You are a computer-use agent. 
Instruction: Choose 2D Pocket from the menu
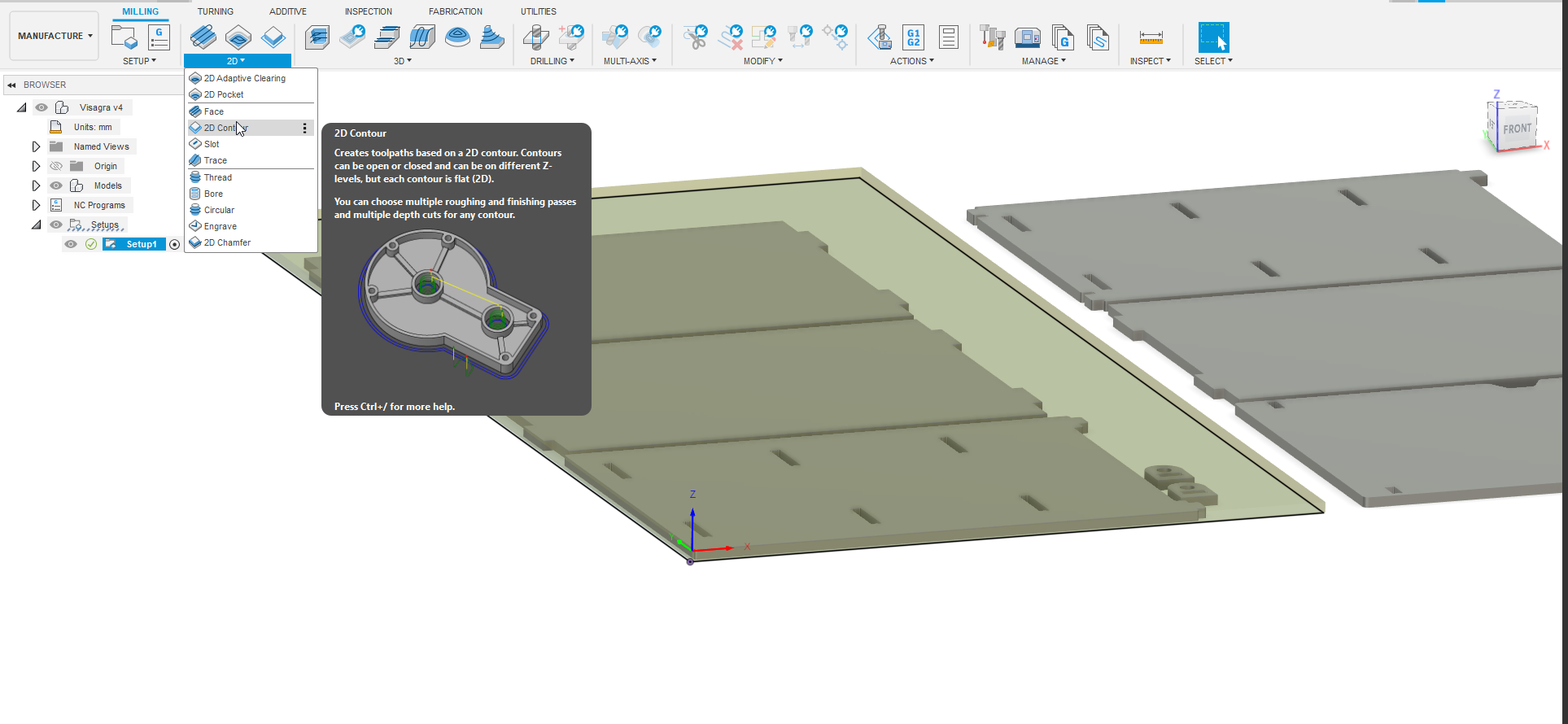251,94
